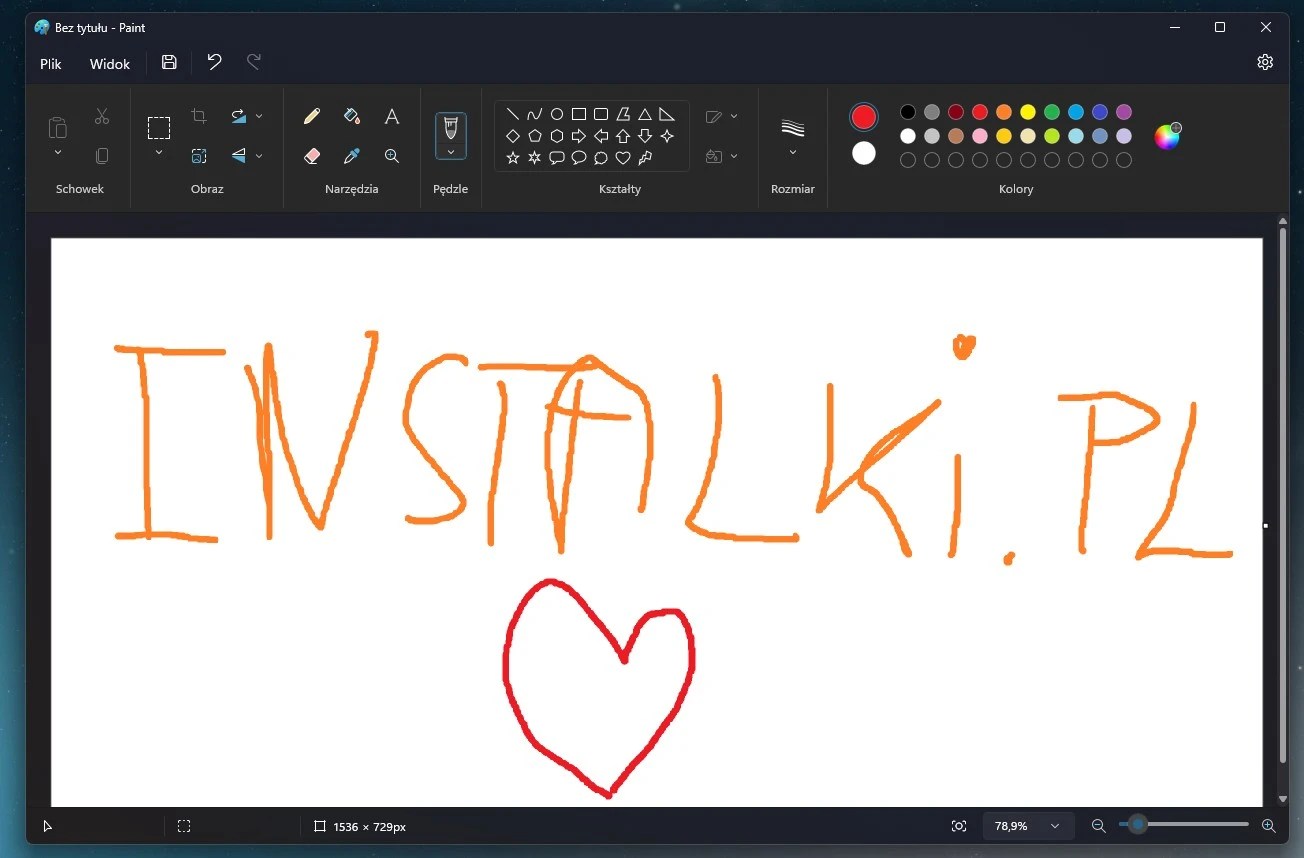
Task: Select the Eraser tool
Action: coord(311,156)
